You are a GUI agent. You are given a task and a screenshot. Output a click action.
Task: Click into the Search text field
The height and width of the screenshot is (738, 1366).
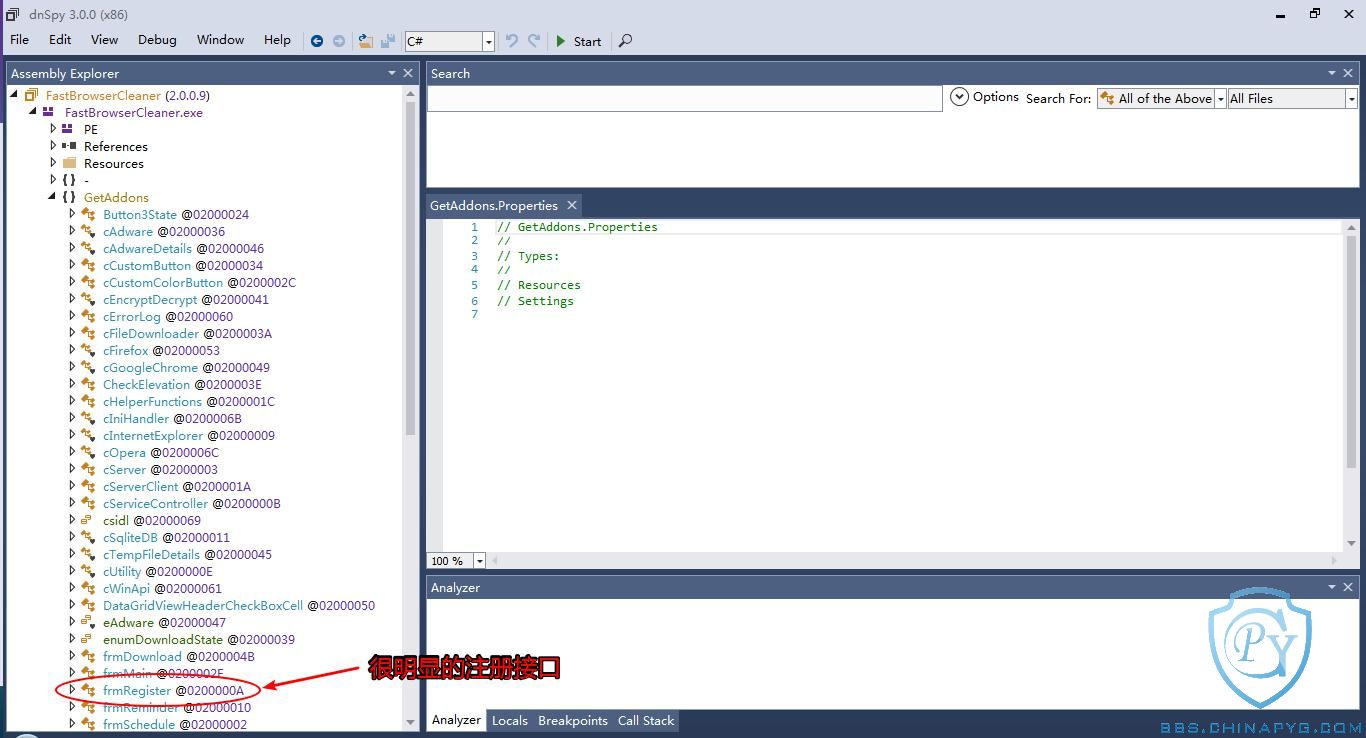point(685,98)
